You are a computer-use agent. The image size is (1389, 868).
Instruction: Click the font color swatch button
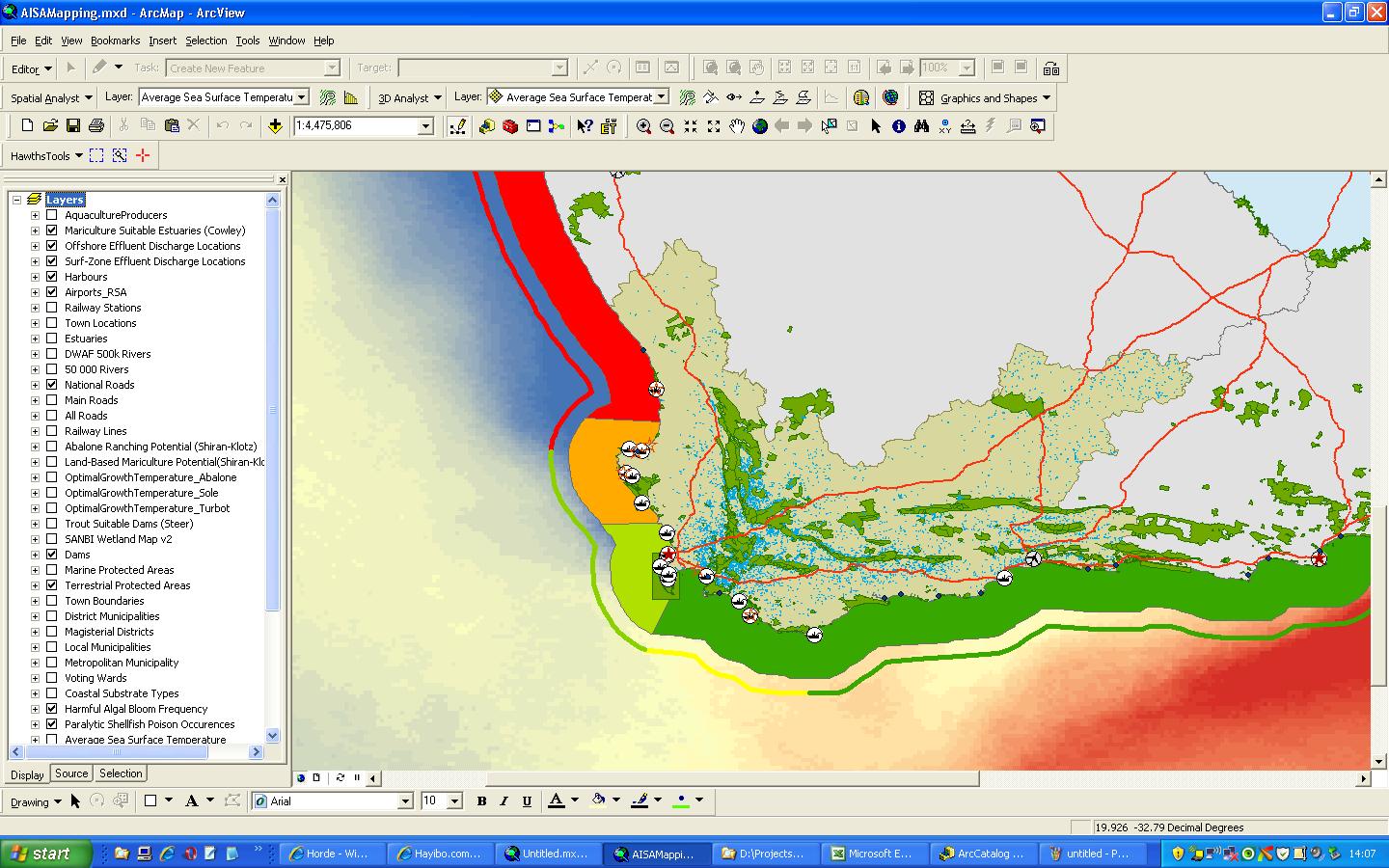[x=557, y=800]
